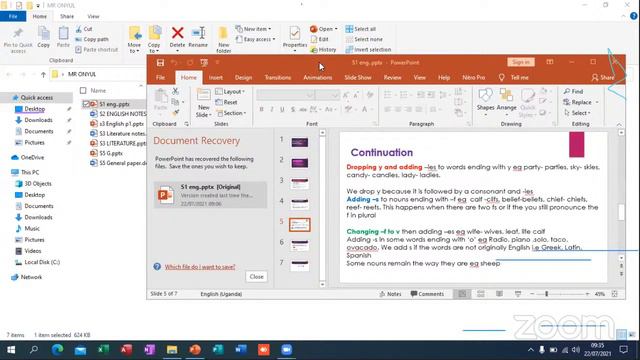
Task: Click Invert selection in File Explorer ribbon
Action: pyautogui.click(x=368, y=49)
